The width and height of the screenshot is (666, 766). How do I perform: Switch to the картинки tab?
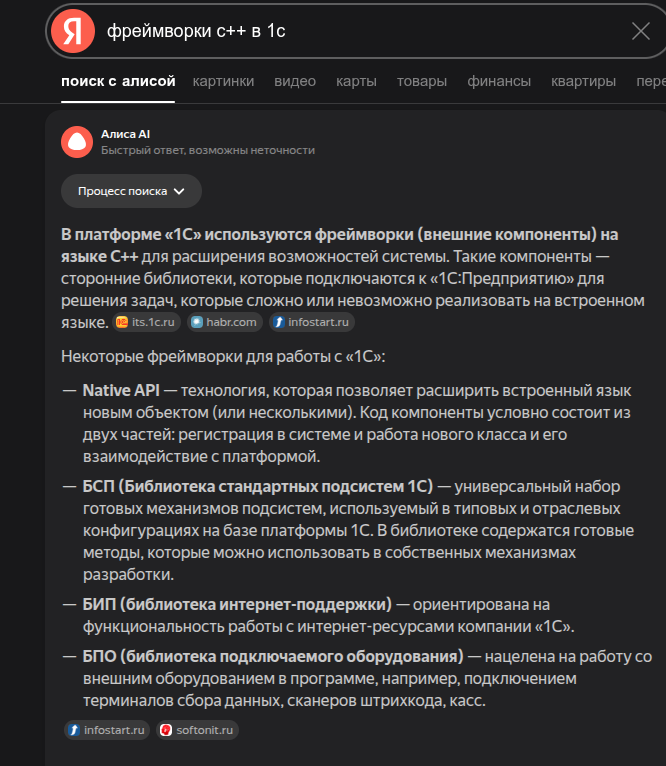point(223,81)
